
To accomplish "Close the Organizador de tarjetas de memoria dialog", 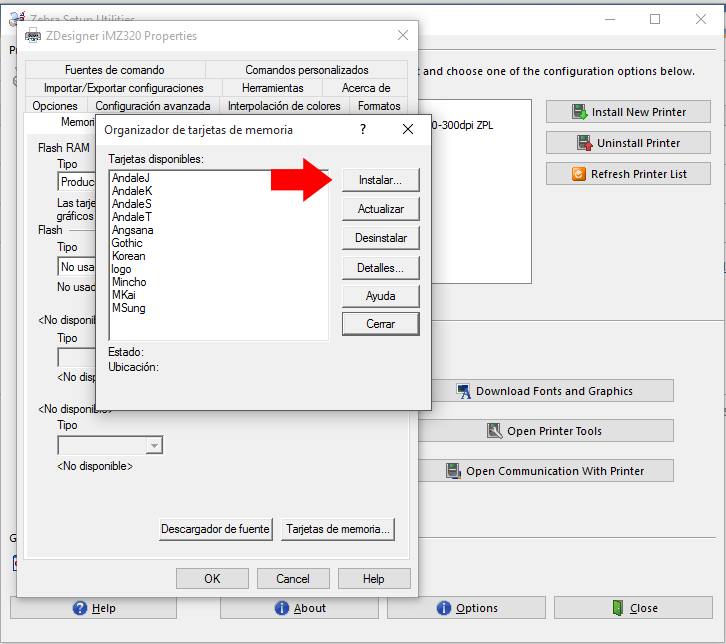I will tap(408, 129).
